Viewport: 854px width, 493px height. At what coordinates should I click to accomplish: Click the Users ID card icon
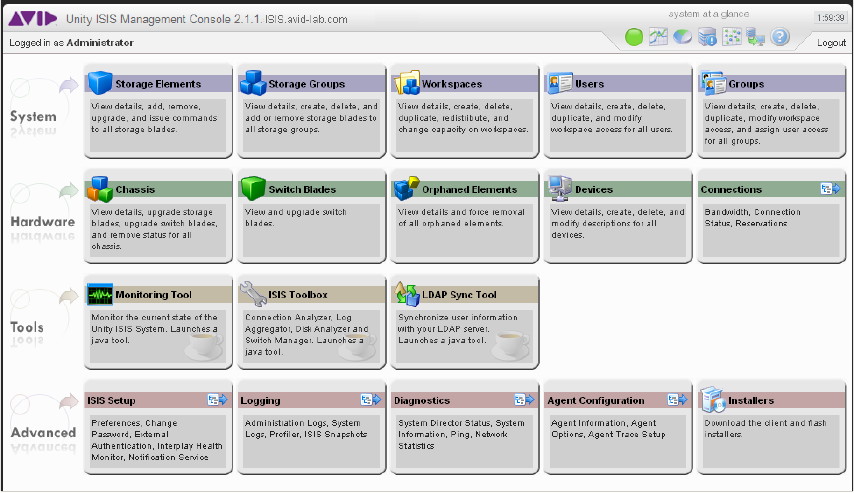click(x=560, y=83)
